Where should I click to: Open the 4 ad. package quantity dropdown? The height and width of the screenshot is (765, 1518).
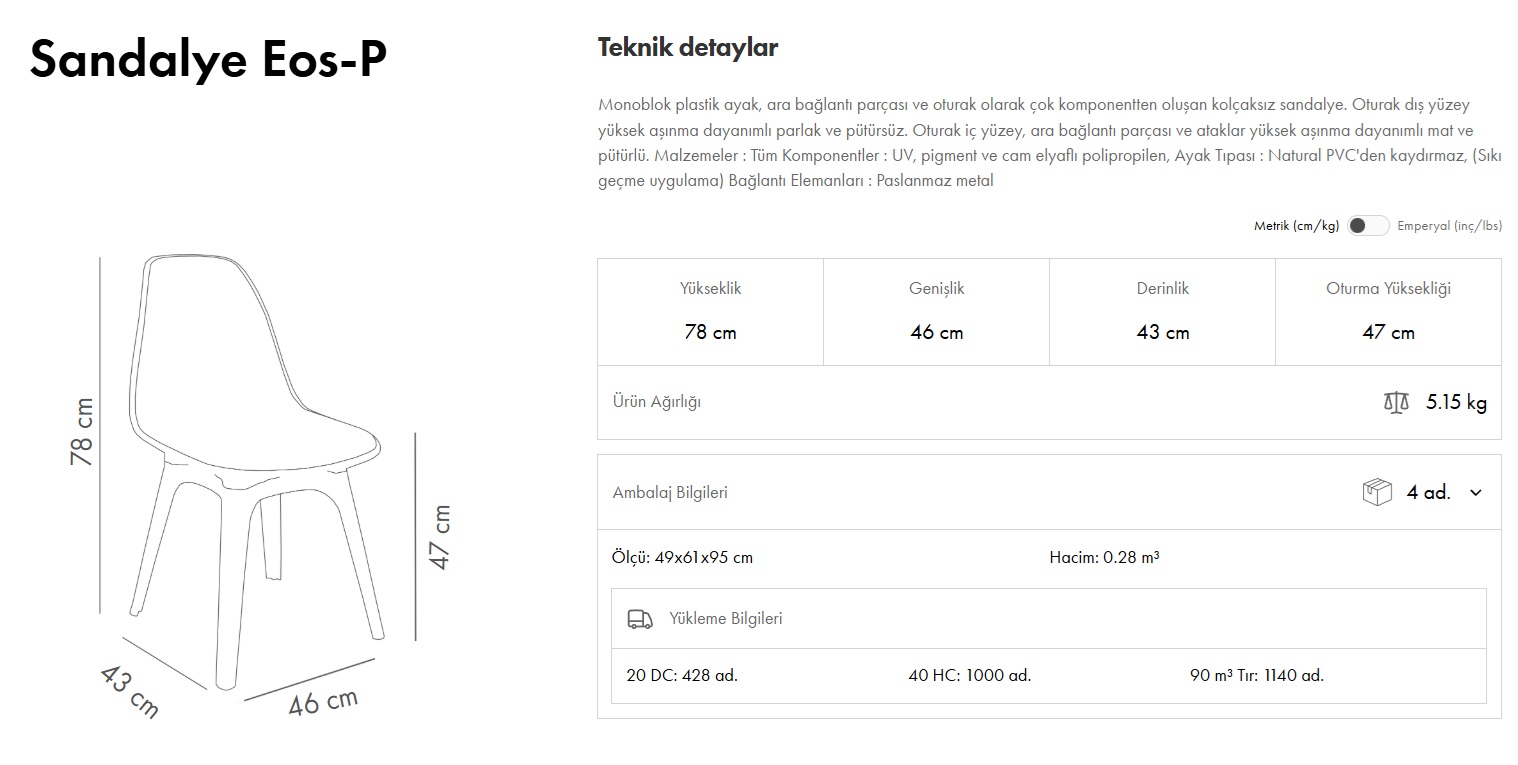click(x=1428, y=492)
